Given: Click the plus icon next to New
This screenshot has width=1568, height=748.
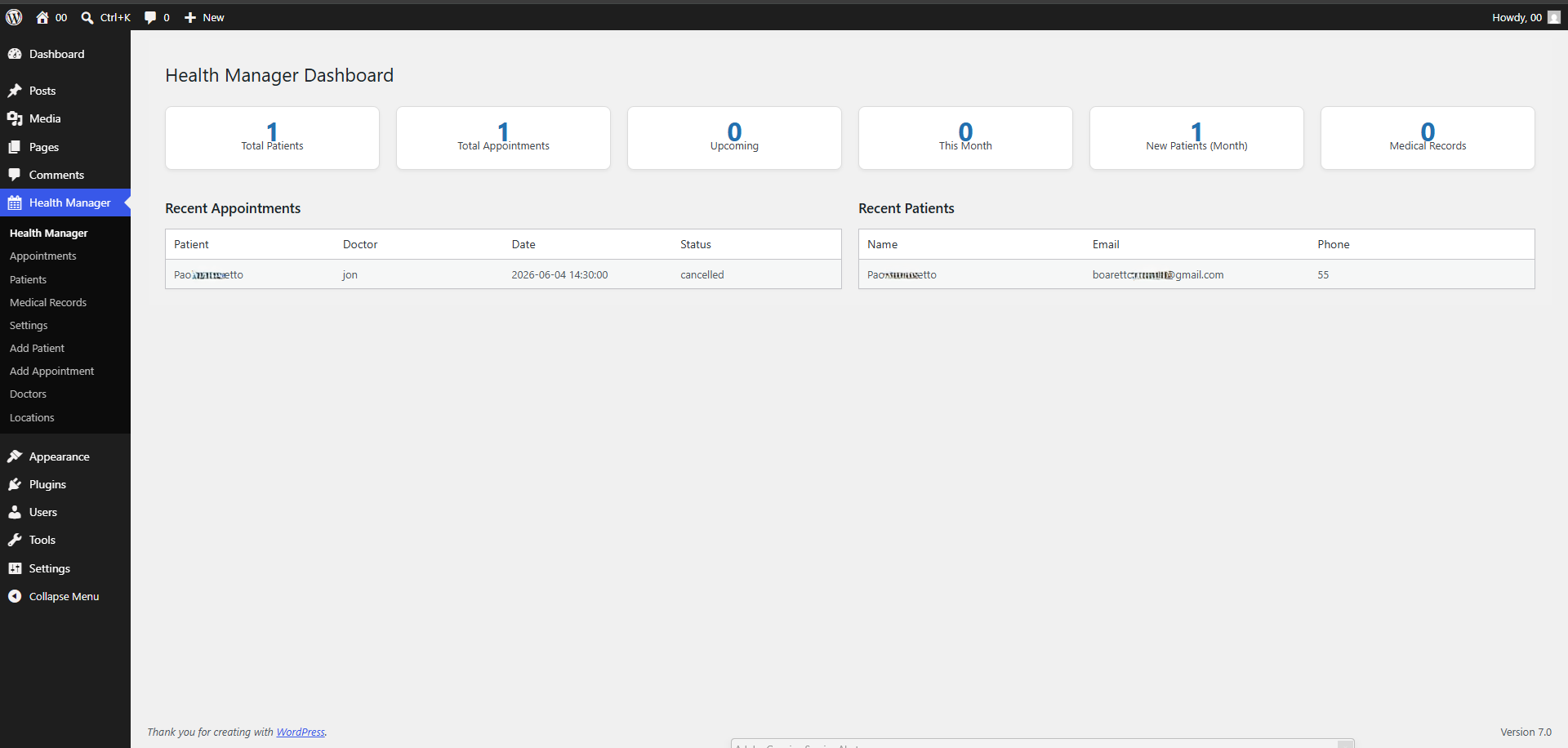Looking at the screenshot, I should [x=190, y=17].
